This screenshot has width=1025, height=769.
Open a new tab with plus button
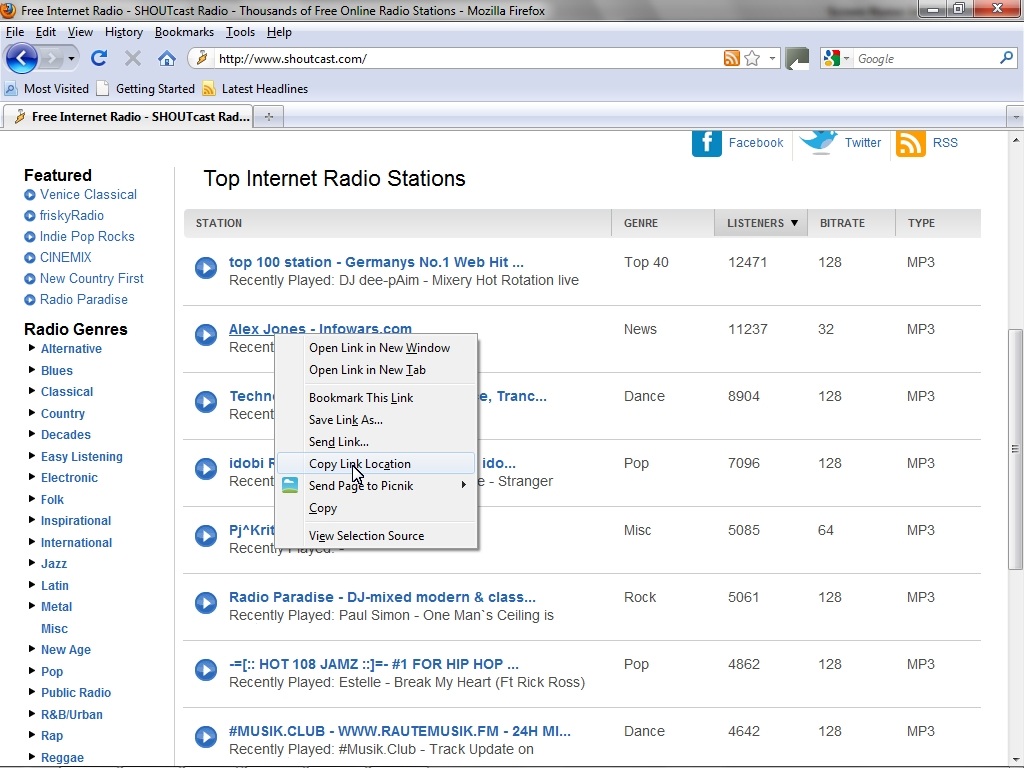point(268,117)
